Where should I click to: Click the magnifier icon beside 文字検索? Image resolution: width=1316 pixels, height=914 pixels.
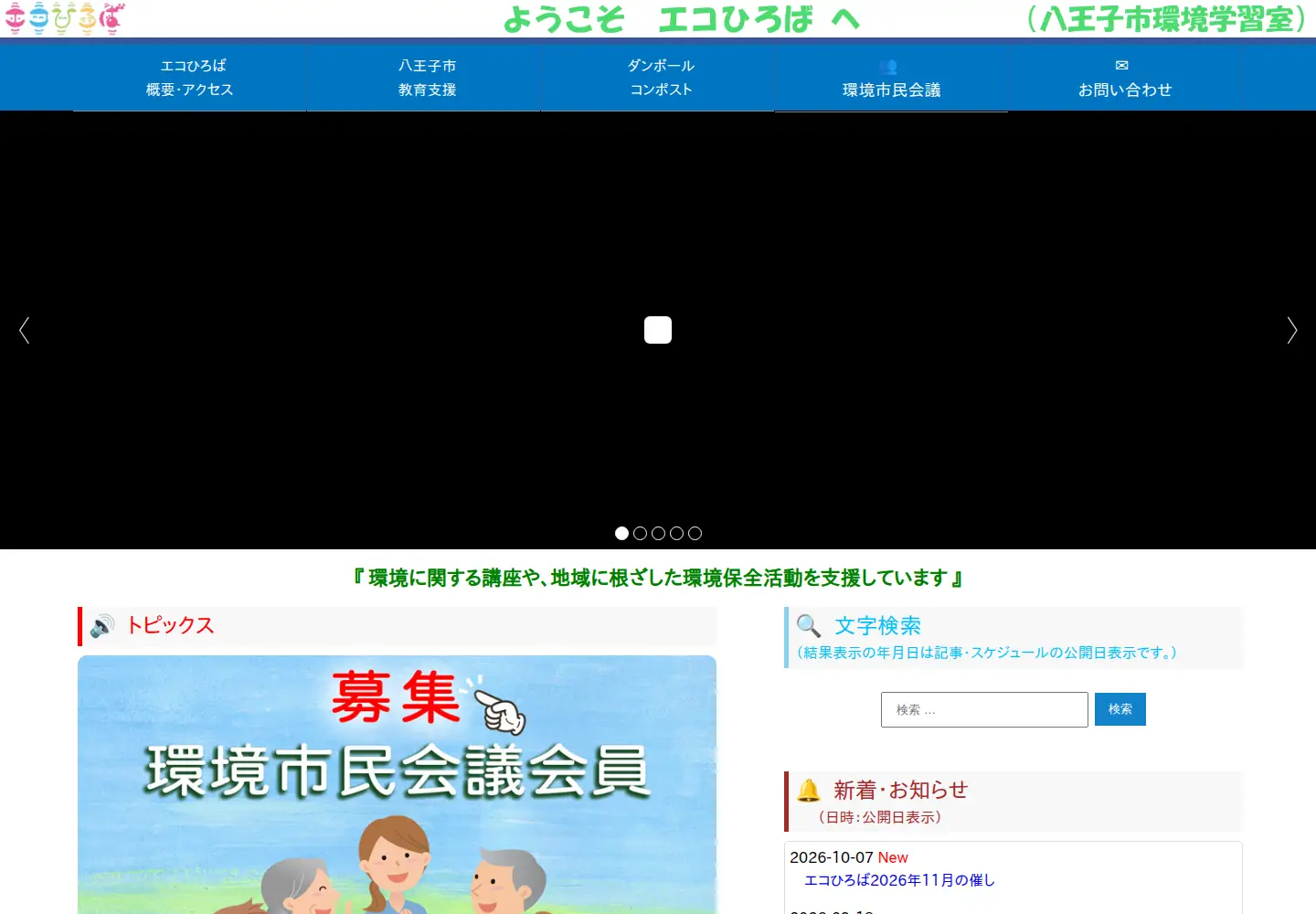(809, 626)
